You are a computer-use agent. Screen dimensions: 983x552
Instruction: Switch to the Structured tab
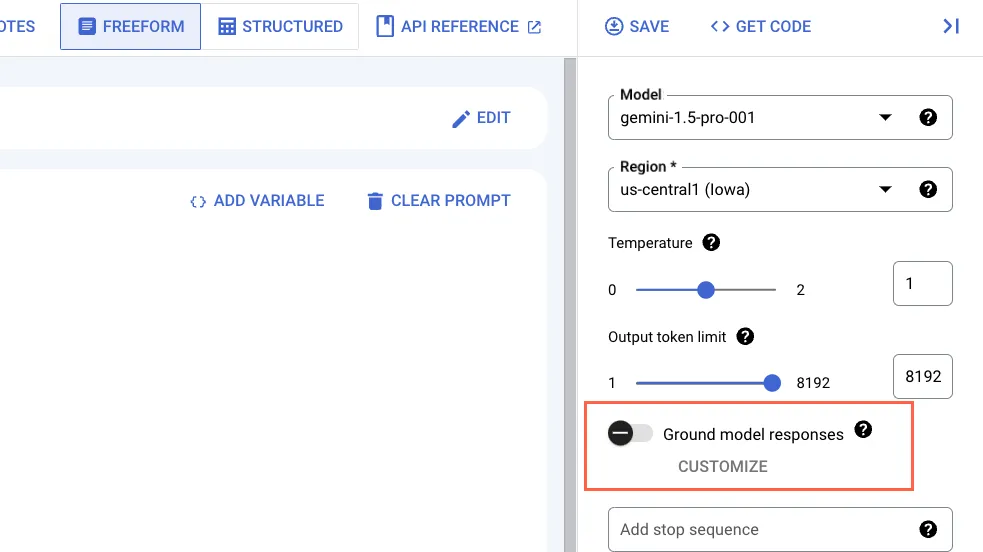tap(280, 27)
